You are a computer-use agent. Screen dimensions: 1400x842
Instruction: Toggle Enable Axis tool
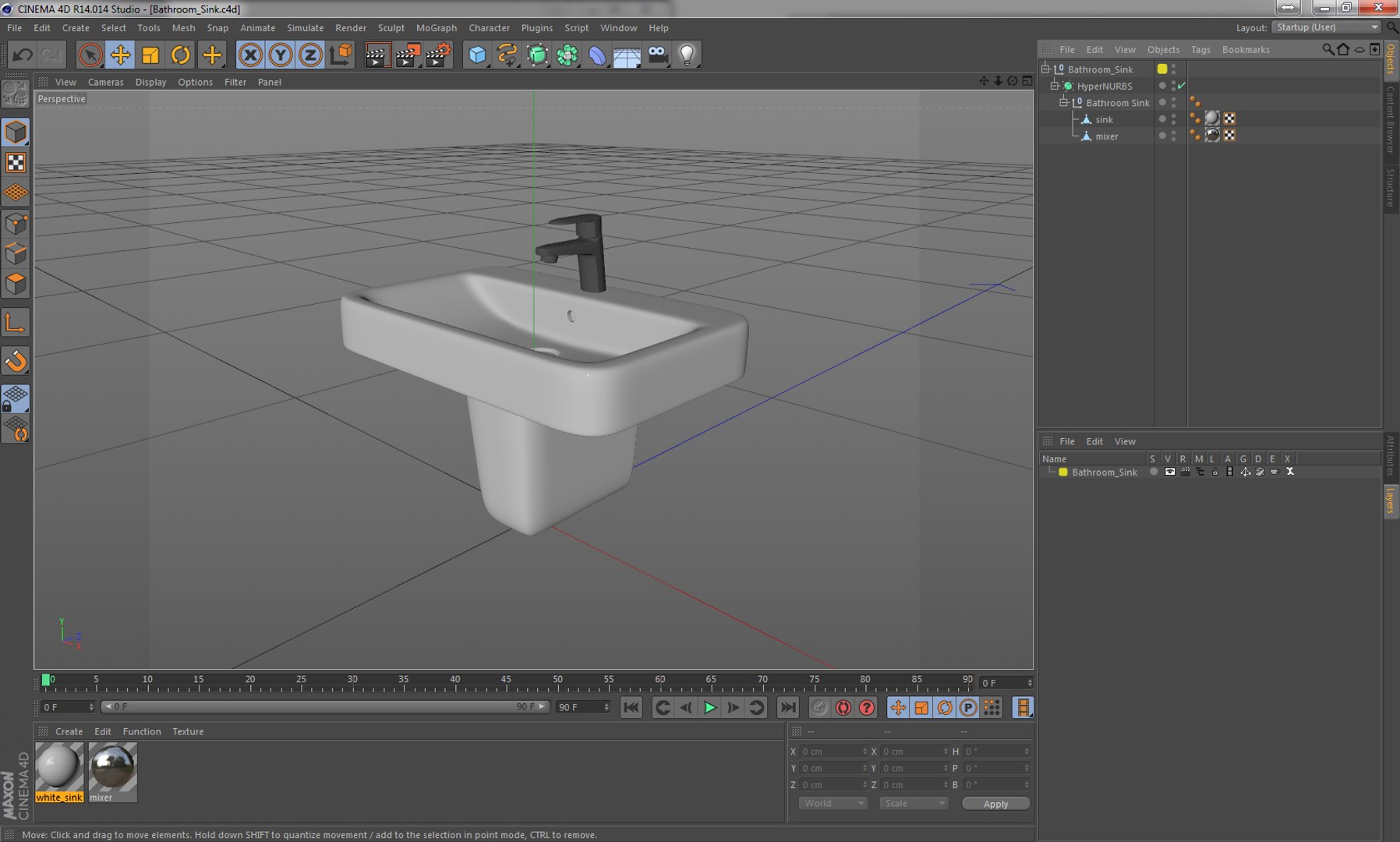coord(16,323)
